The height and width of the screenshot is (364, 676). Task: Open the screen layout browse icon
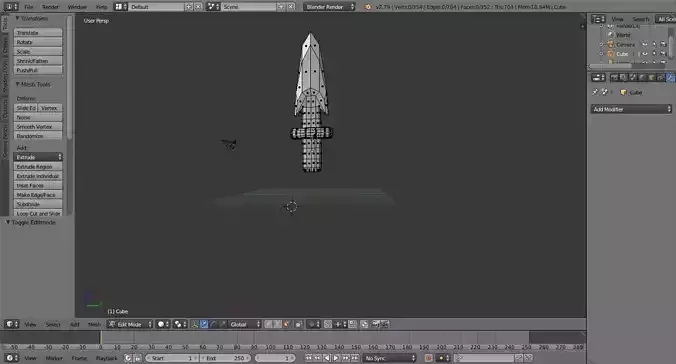click(x=121, y=7)
